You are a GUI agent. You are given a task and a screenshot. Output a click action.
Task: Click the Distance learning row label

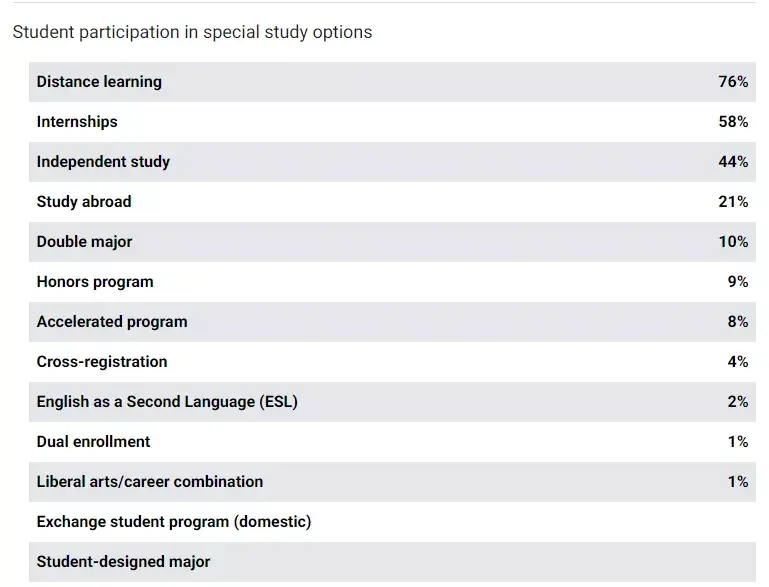pyautogui.click(x=99, y=82)
